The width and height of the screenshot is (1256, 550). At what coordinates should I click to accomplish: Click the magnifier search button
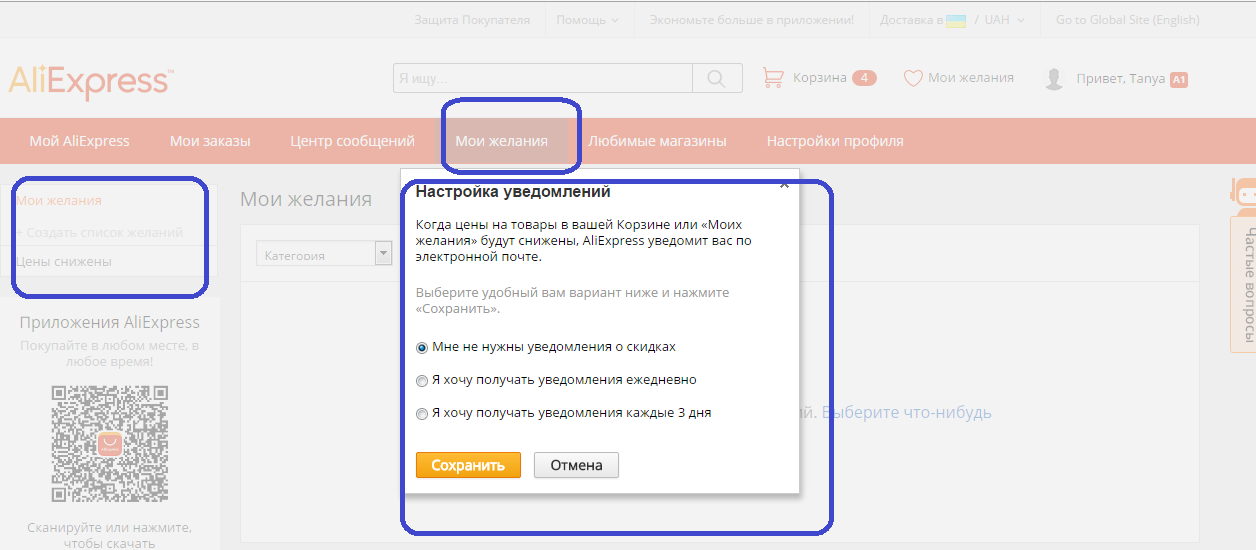[x=717, y=78]
